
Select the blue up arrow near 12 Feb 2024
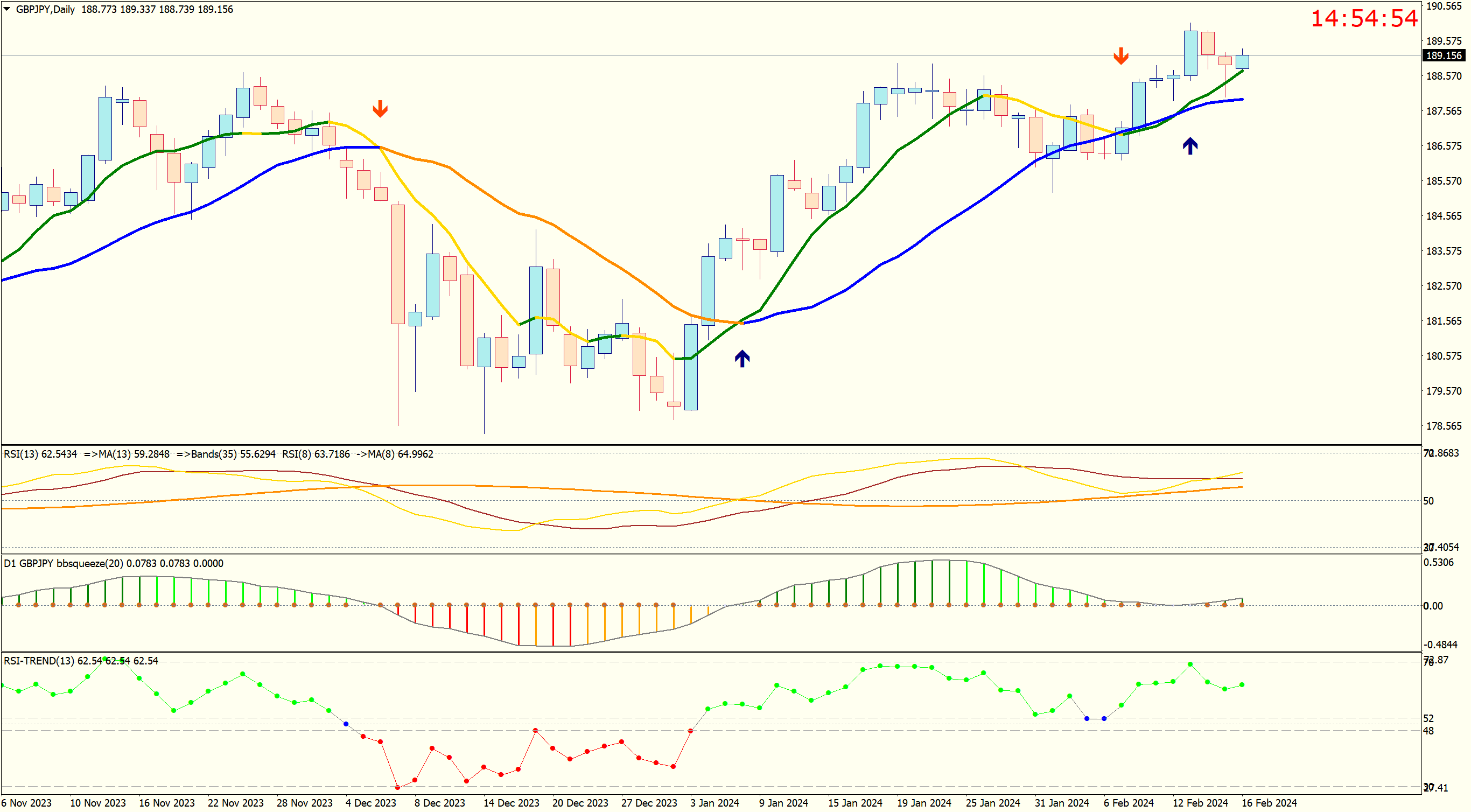pos(1190,145)
